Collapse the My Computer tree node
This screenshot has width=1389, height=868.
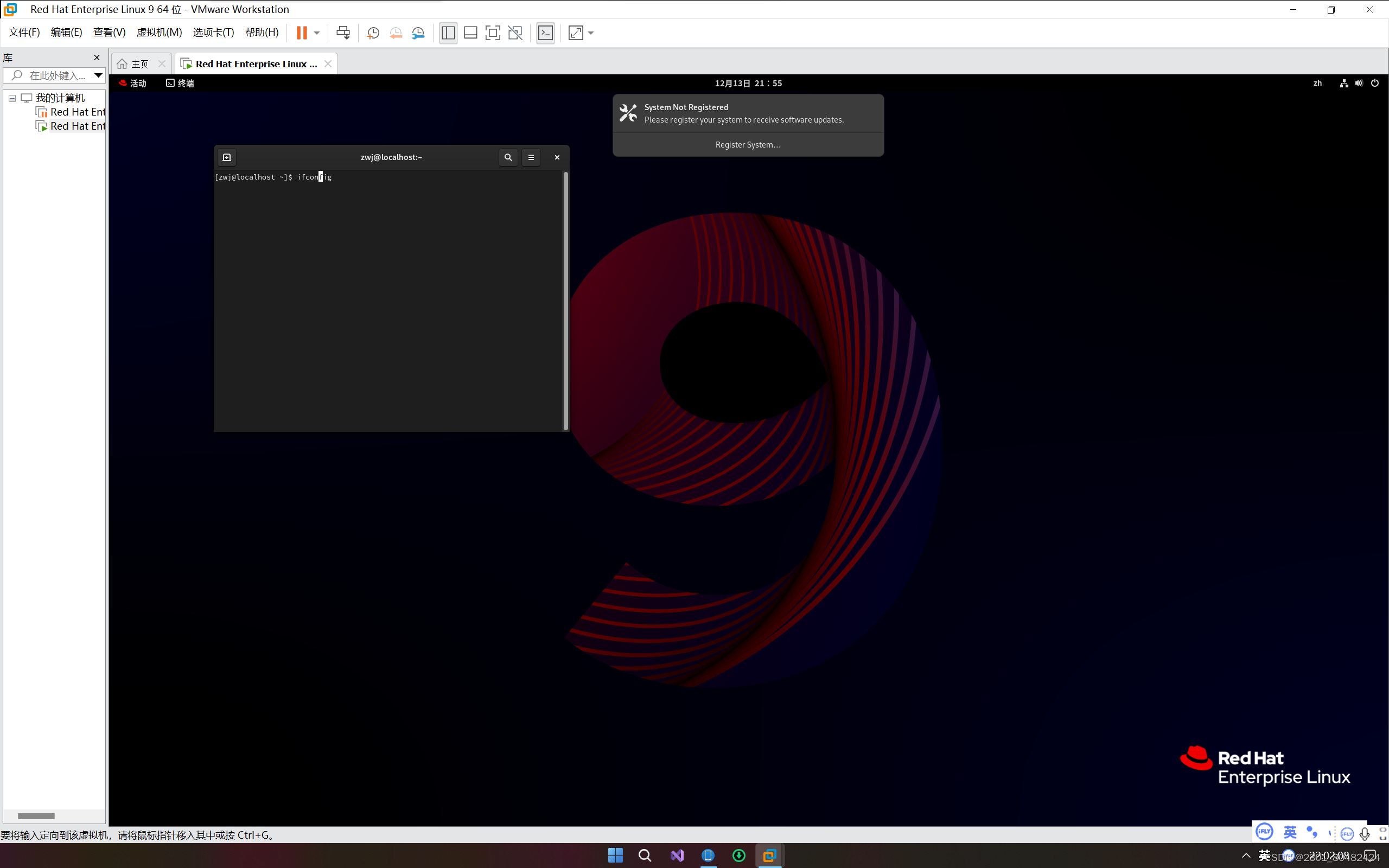12,98
